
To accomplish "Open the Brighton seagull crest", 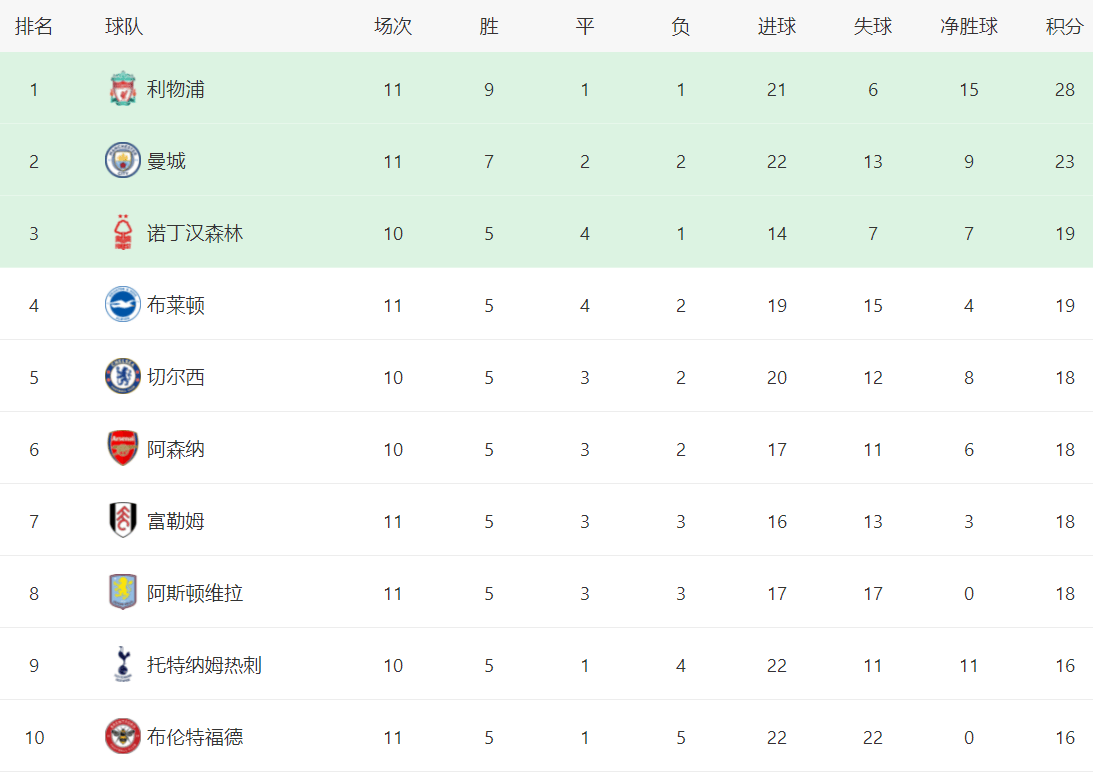I will coord(123,304).
